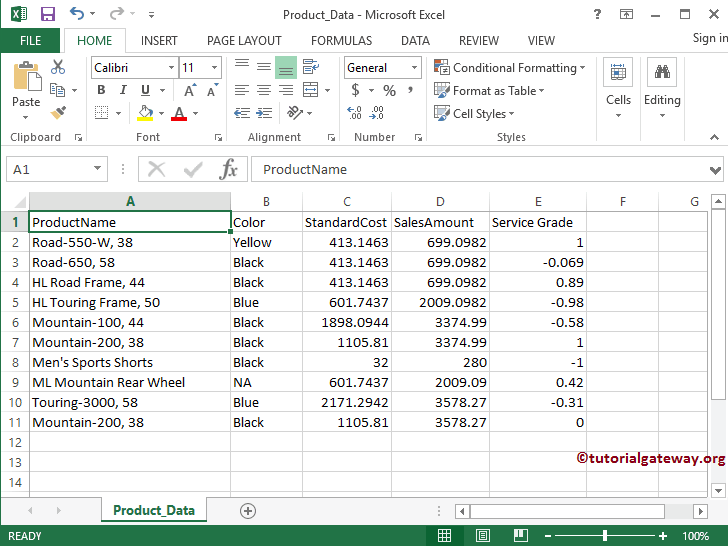
Task: Open the Name Box dropdown arrow
Action: tap(97, 170)
